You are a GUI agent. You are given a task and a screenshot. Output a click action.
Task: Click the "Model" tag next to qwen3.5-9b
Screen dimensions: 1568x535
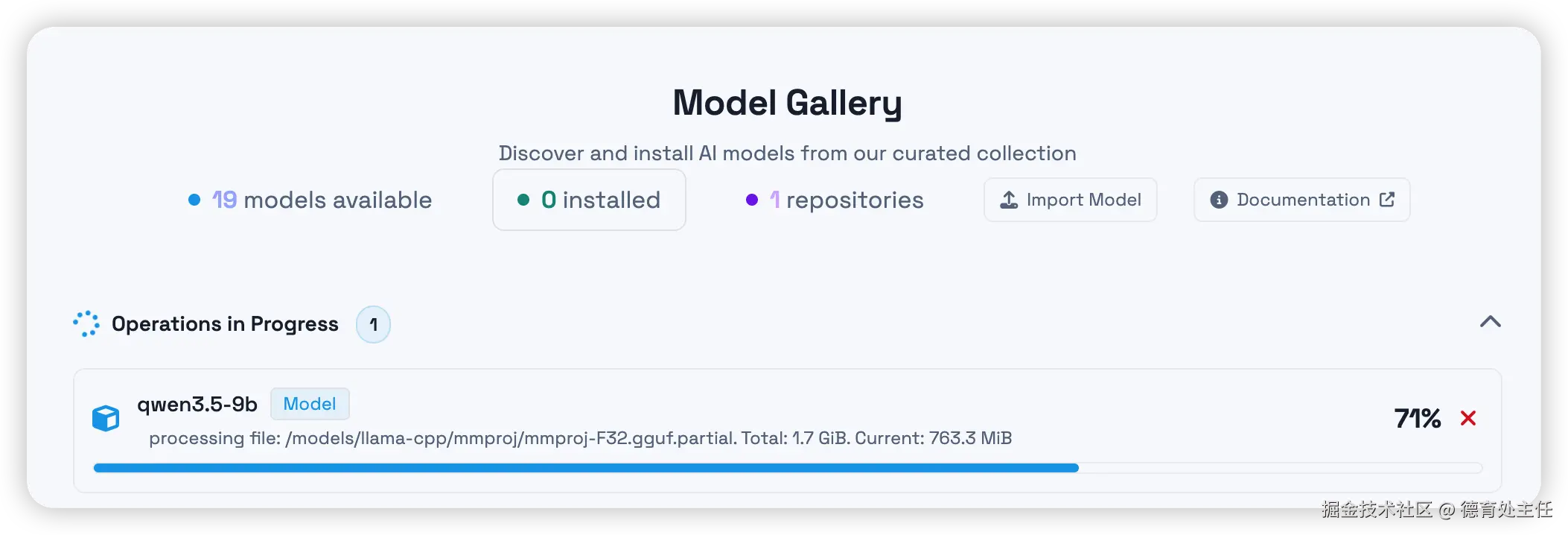[310, 404]
